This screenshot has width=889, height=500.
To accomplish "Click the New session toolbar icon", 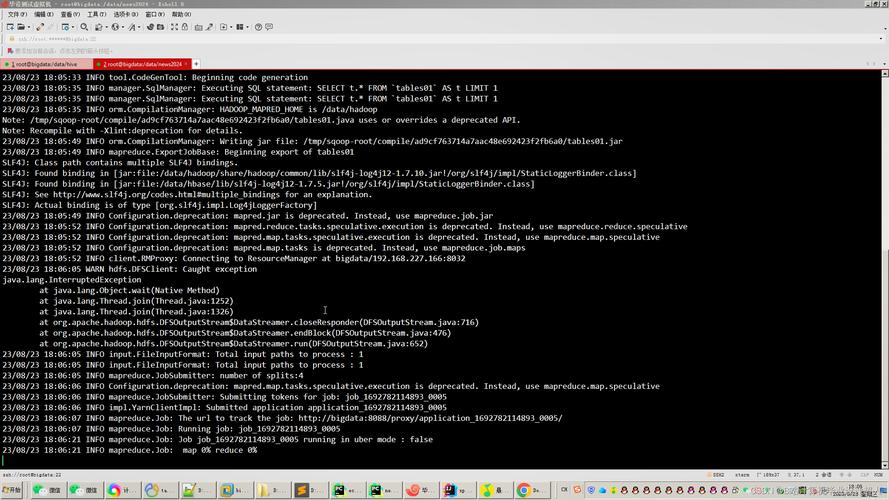I will (x=10, y=27).
